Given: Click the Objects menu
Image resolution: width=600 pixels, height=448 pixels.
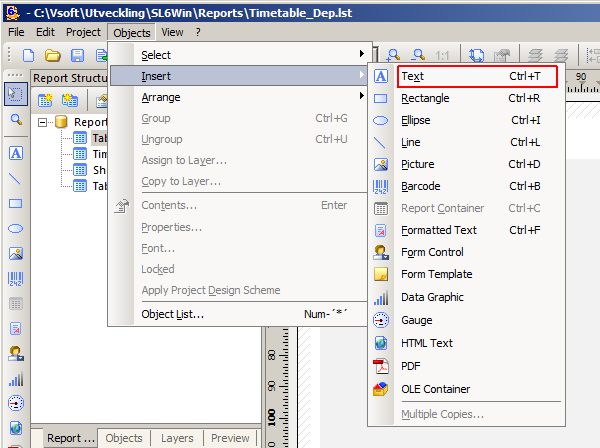Looking at the screenshot, I should [x=132, y=33].
